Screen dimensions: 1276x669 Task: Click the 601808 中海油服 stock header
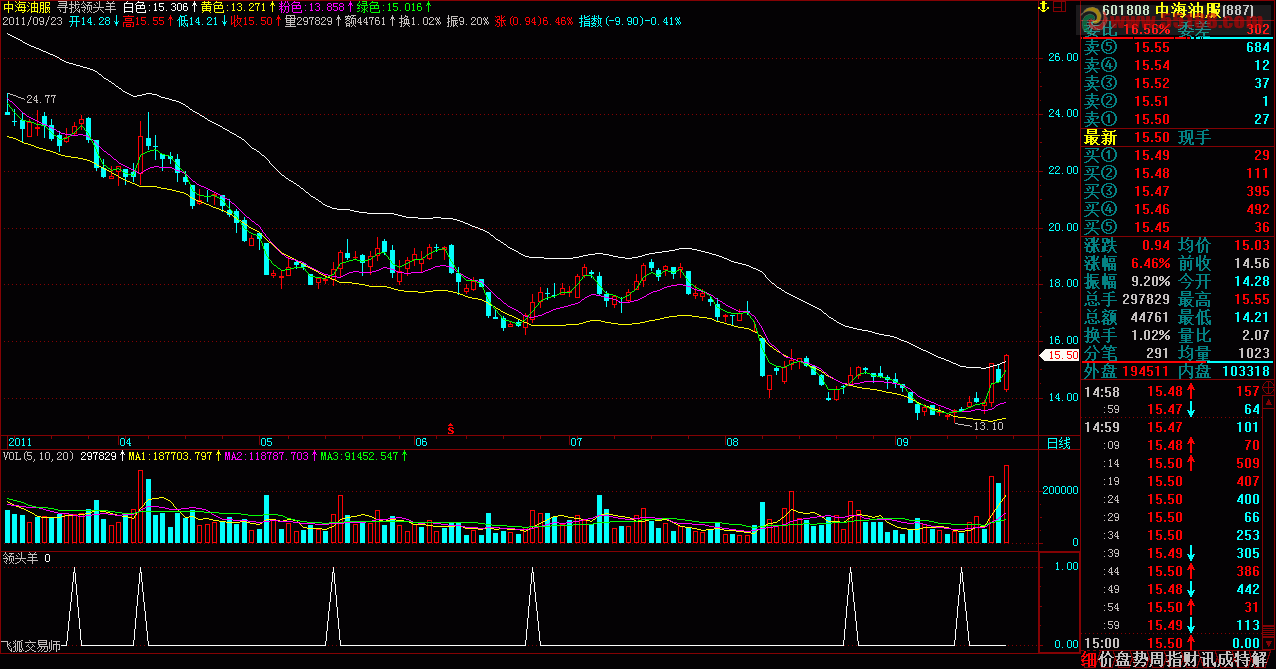point(1176,10)
